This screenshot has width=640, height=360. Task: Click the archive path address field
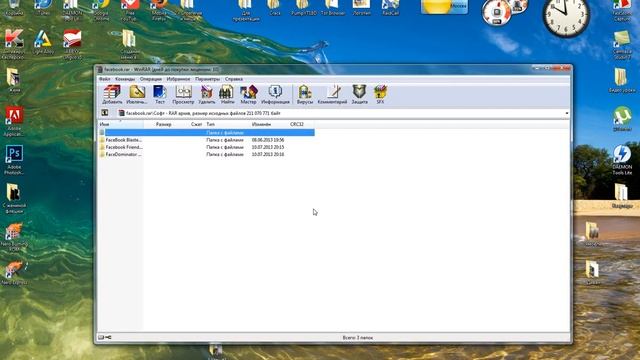(x=341, y=113)
